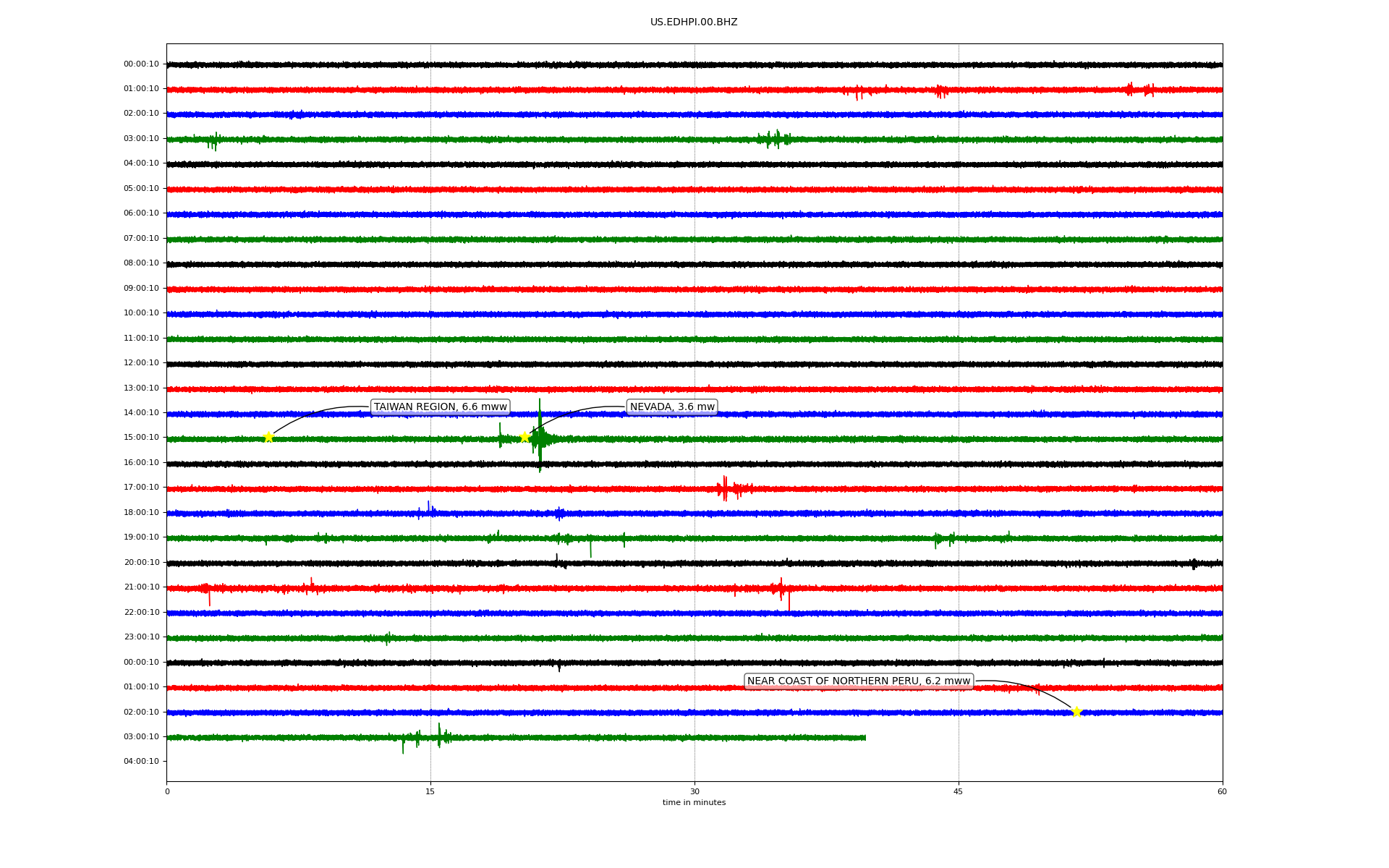
Task: Click the 12:00:10 row label
Action: tap(141, 363)
